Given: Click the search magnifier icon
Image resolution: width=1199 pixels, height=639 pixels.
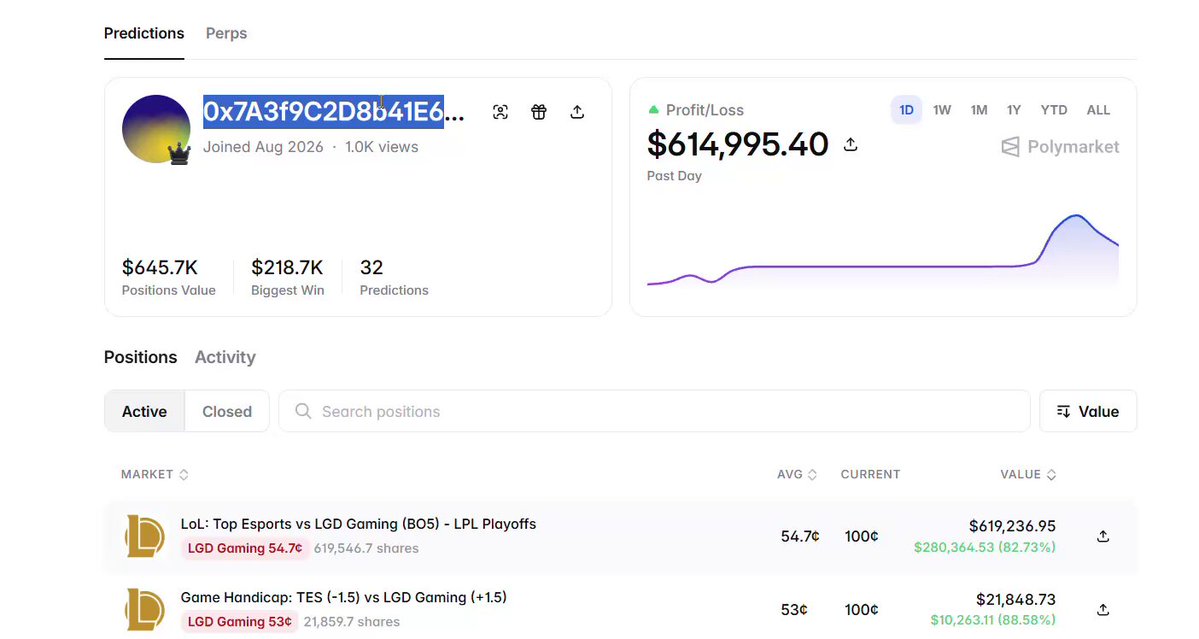Looking at the screenshot, I should (x=303, y=411).
